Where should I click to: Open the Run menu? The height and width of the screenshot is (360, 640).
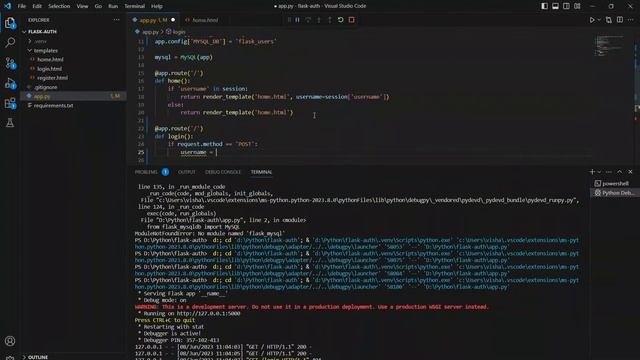tap(113, 6)
